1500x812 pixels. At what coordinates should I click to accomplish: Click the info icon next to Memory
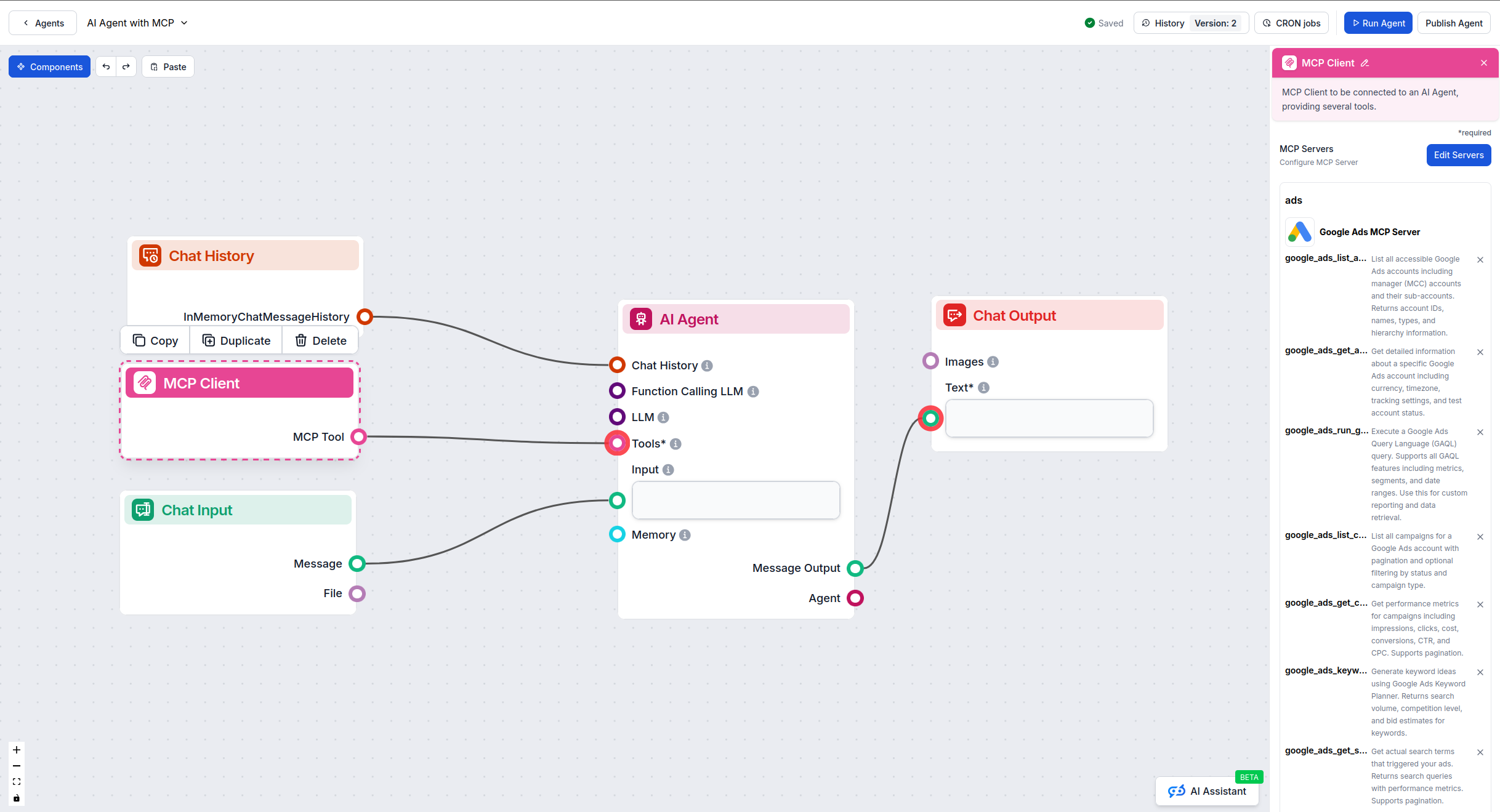coord(685,535)
